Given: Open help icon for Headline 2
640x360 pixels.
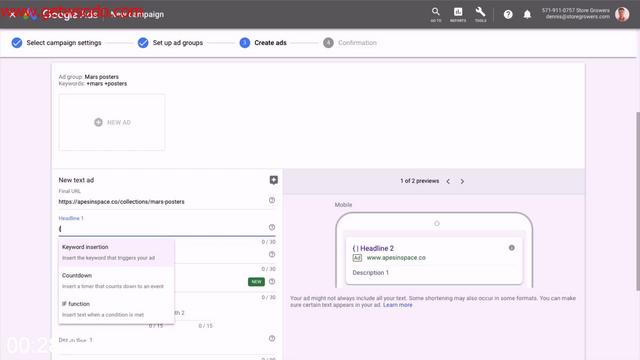Looking at the screenshot, I should 272,254.
